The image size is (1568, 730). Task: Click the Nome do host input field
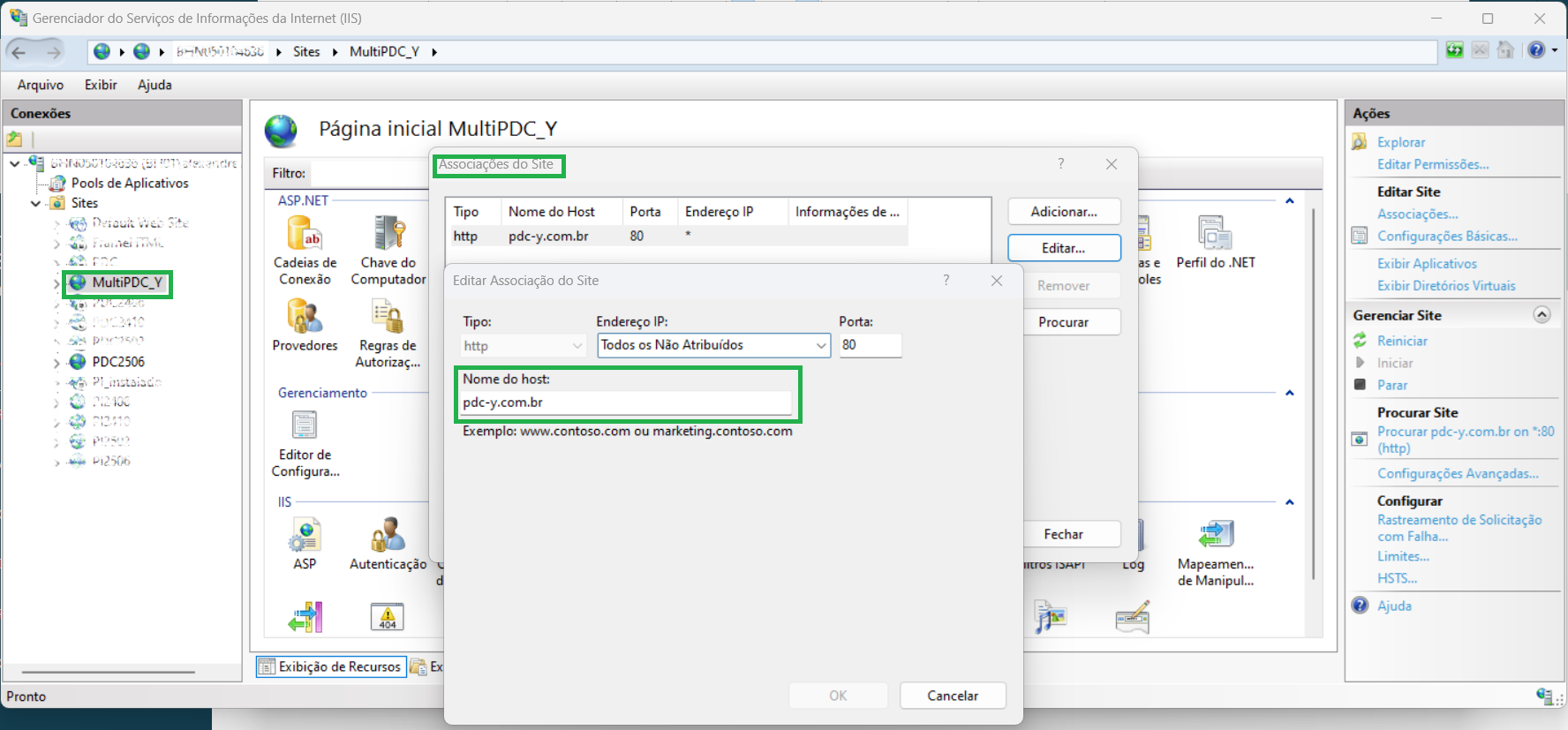[x=626, y=403]
